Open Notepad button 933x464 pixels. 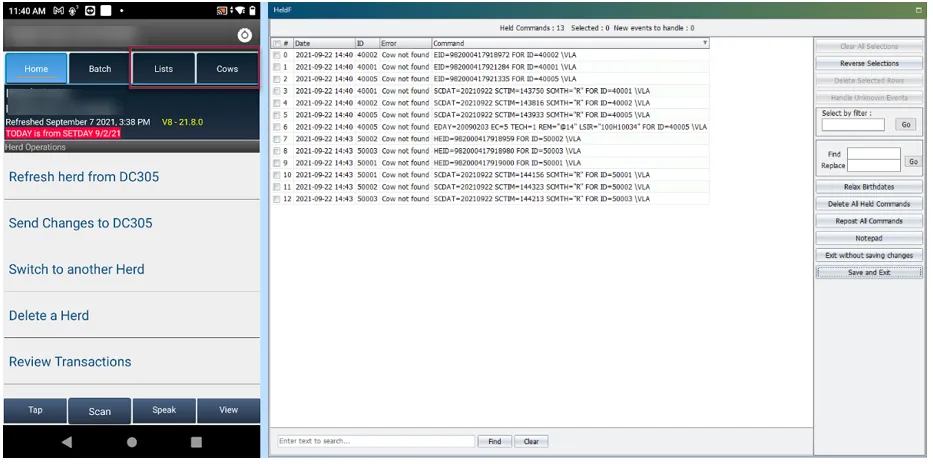coord(869,239)
